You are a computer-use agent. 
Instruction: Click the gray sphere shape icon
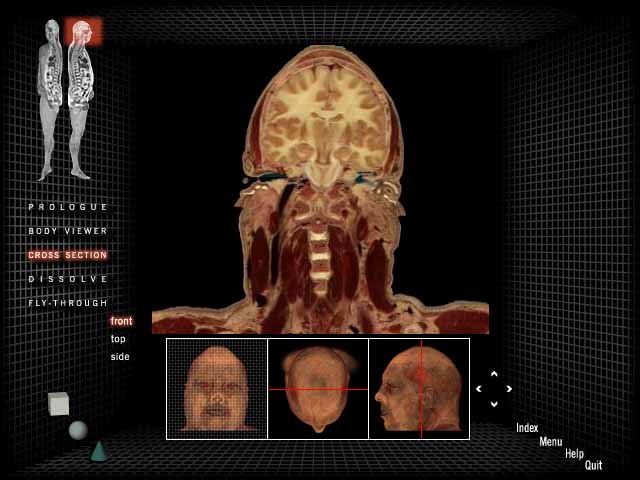pyautogui.click(x=78, y=431)
